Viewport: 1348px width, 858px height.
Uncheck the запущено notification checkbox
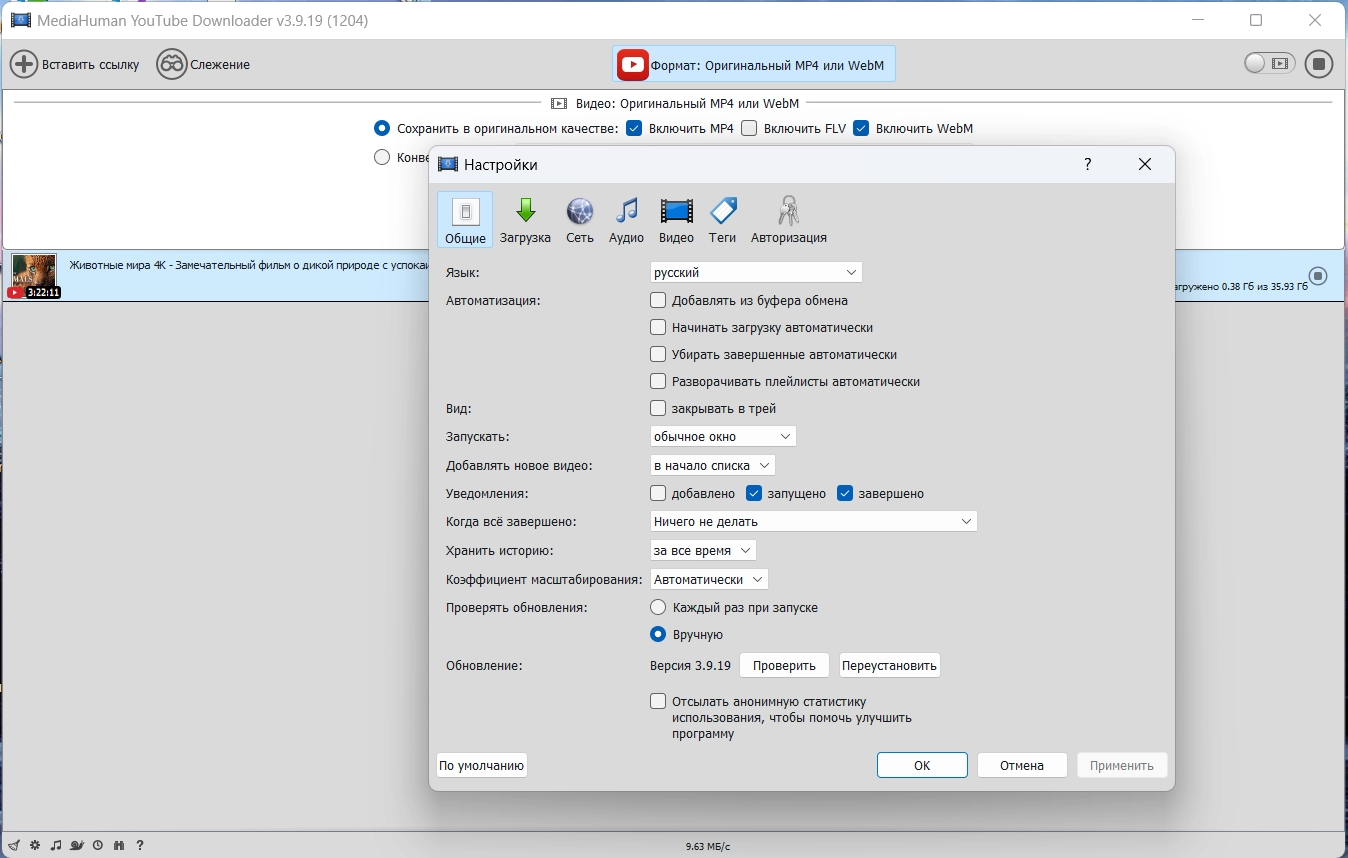pos(755,493)
